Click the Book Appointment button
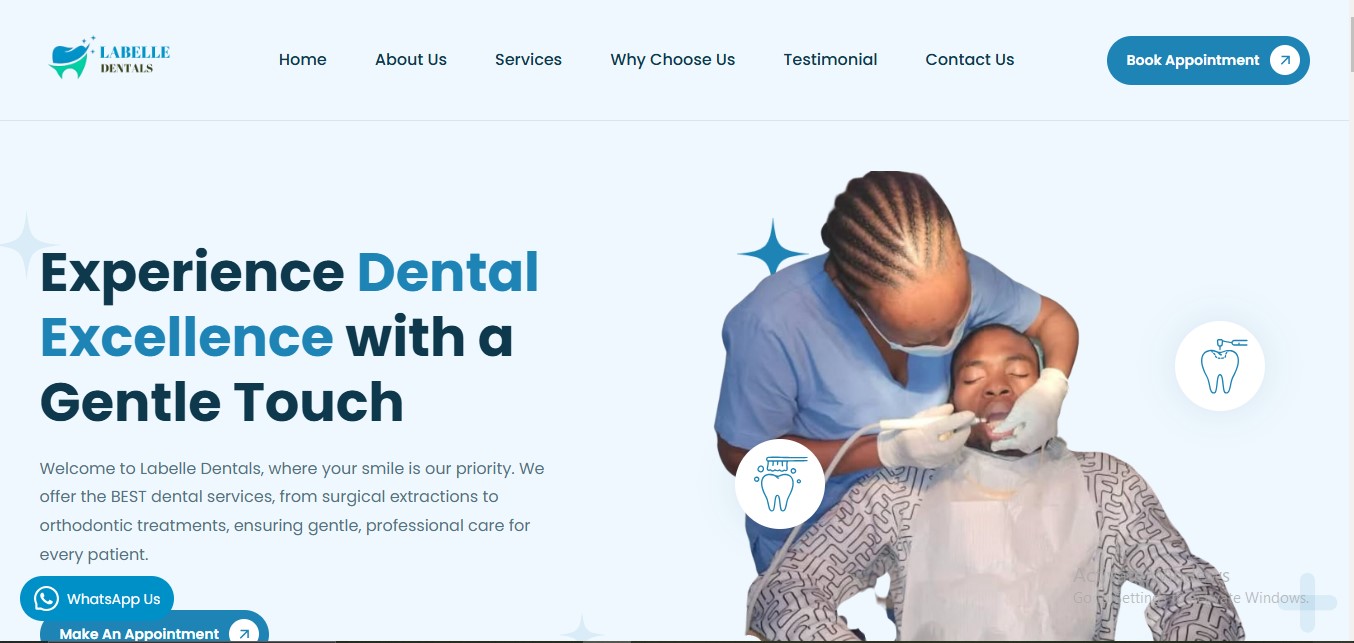This screenshot has width=1354, height=643. (x=1208, y=60)
